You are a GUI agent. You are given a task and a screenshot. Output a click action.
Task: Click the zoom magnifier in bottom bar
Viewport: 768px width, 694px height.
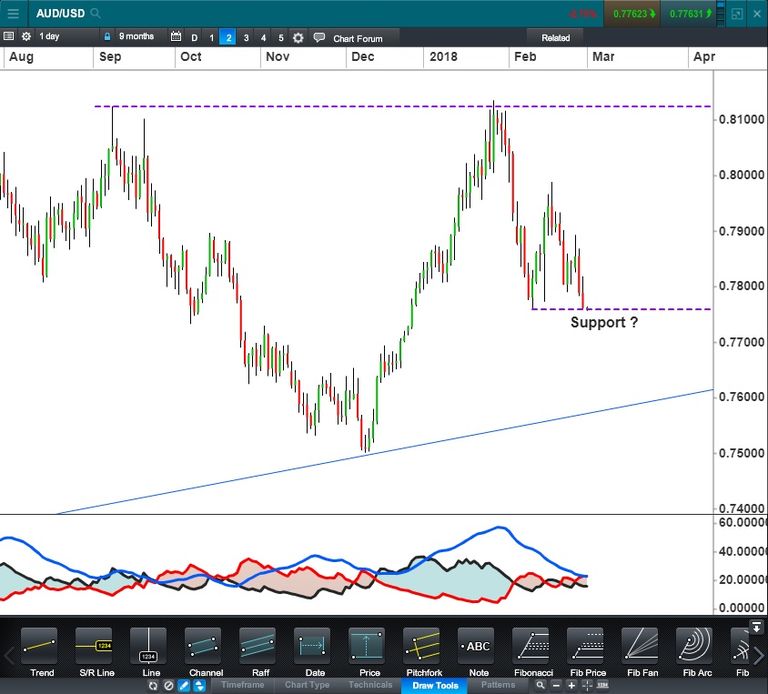click(x=540, y=685)
